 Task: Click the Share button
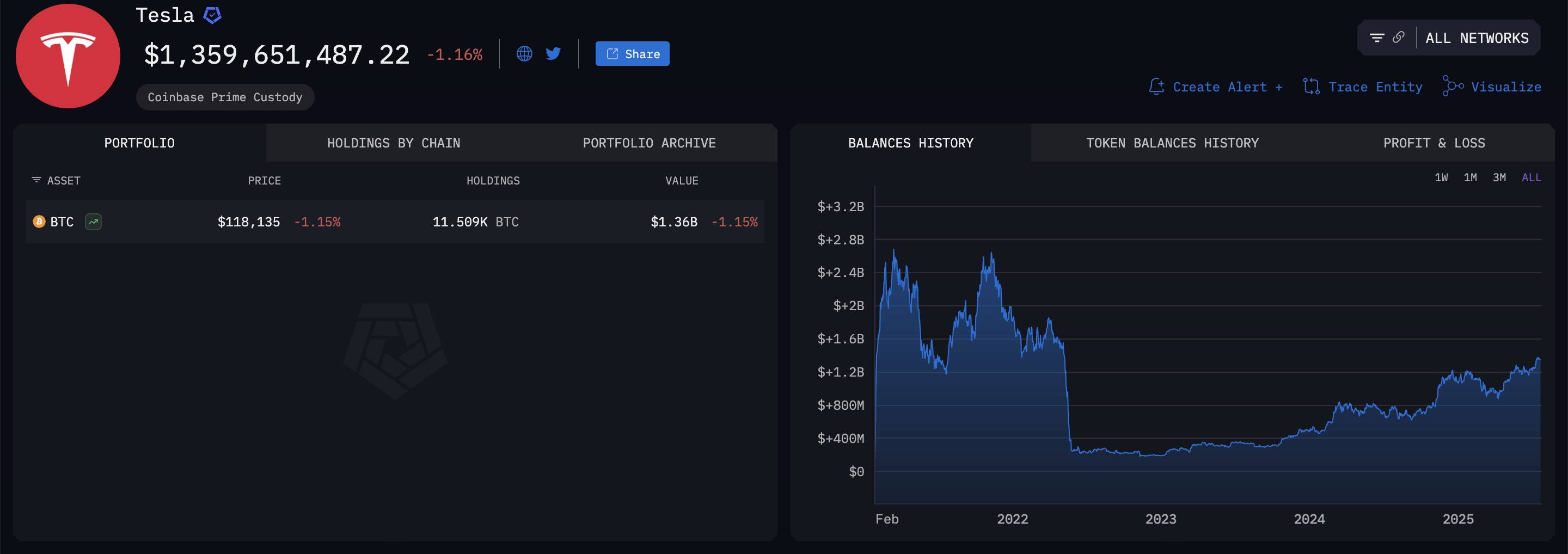(x=632, y=54)
